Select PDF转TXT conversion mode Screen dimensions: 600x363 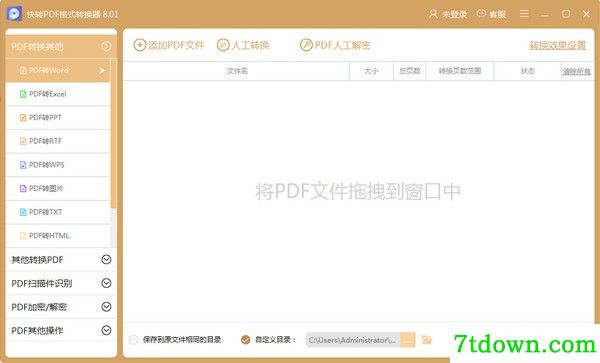coord(58,212)
